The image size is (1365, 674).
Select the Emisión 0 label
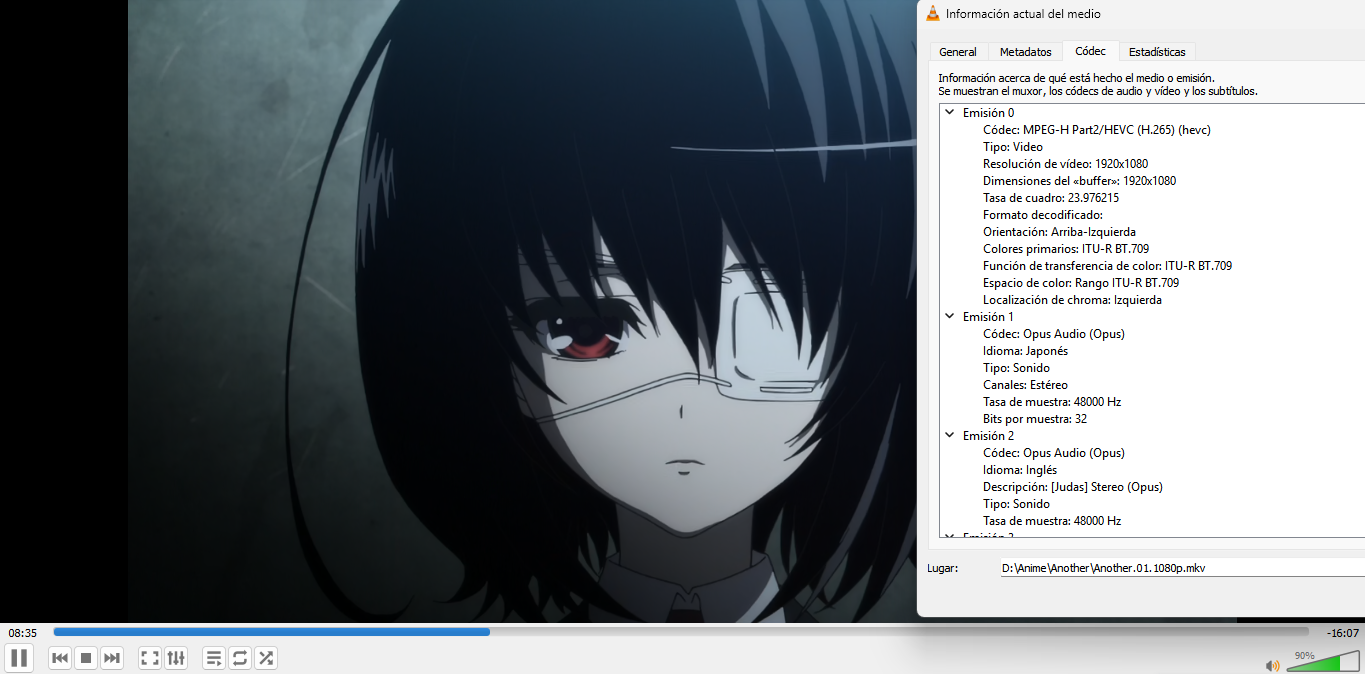click(x=988, y=113)
